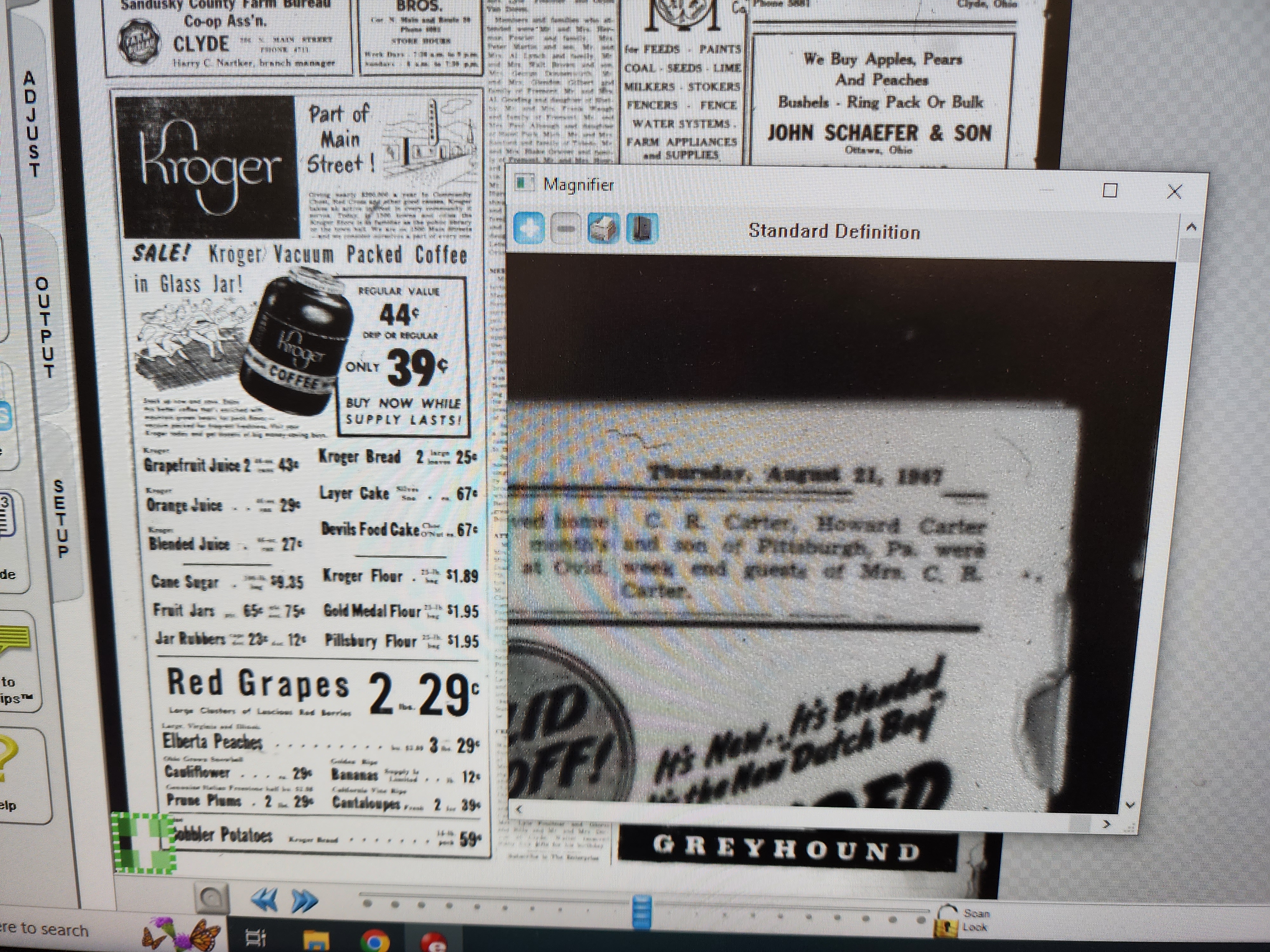Click the fast-forward double-arrow film icon
The image size is (1270, 952).
[304, 901]
